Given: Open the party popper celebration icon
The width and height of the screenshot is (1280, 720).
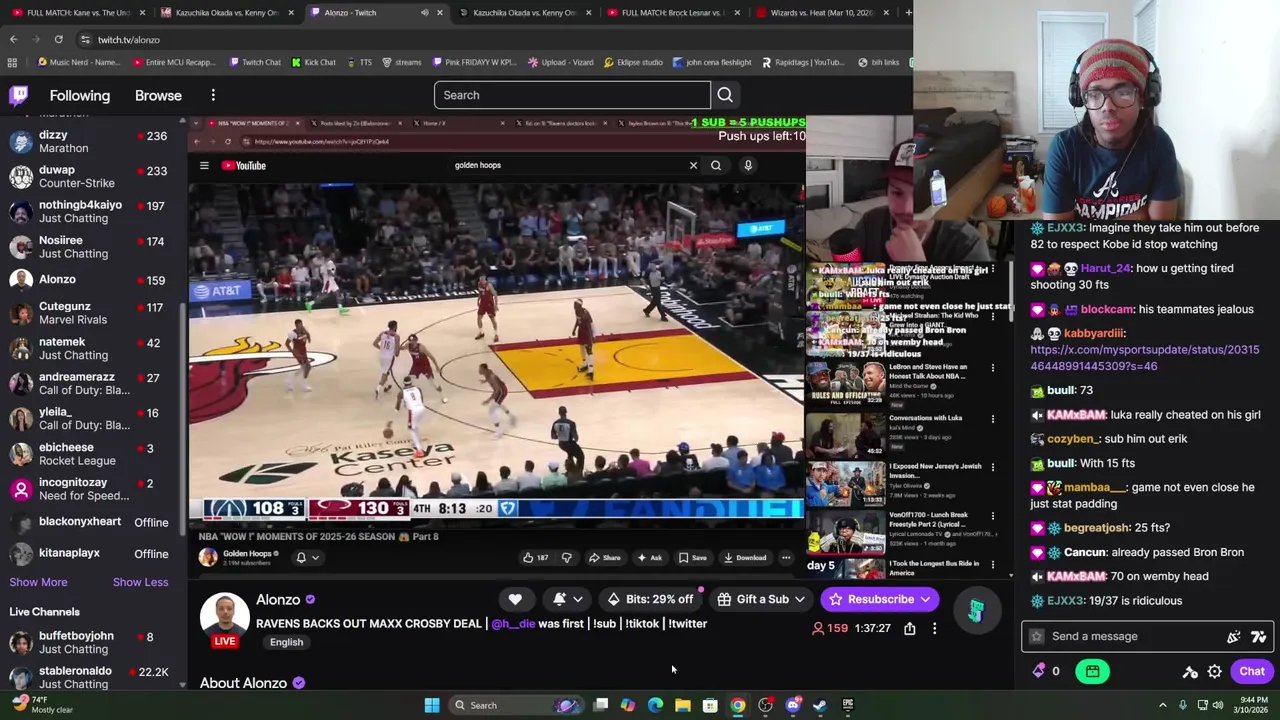Looking at the screenshot, I should [1234, 636].
